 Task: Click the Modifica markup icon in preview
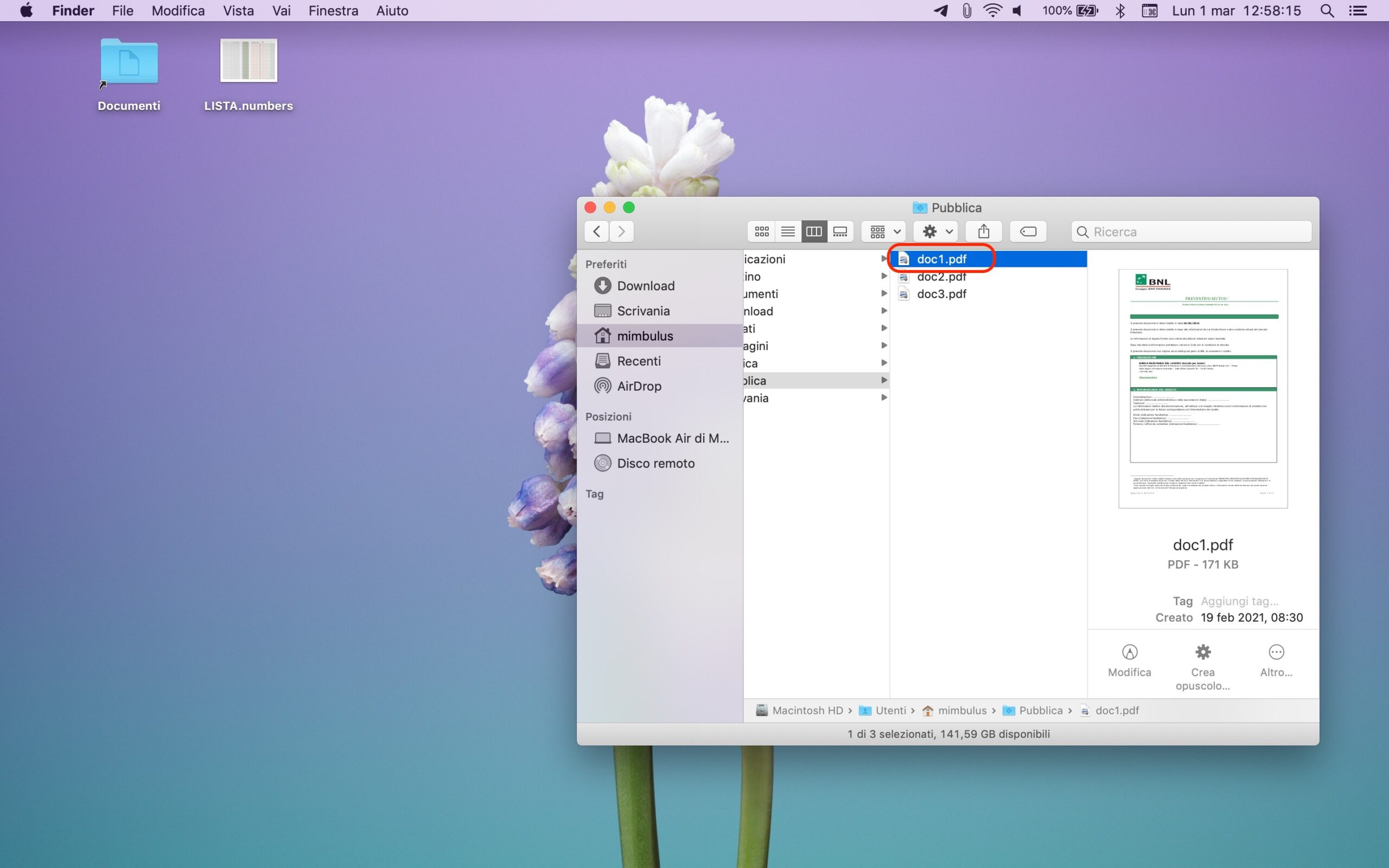(x=1129, y=652)
